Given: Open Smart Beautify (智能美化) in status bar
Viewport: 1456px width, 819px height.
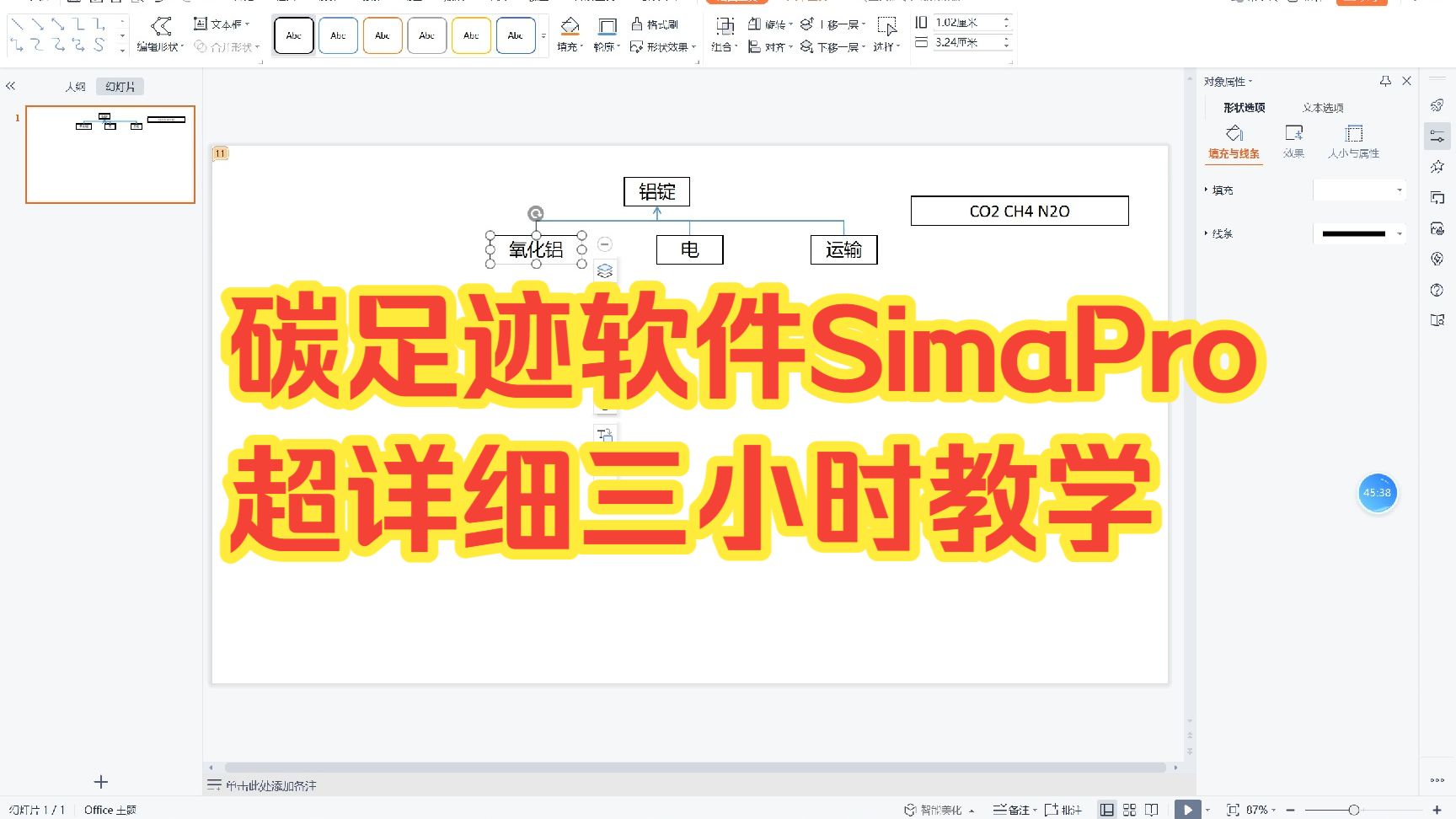Looking at the screenshot, I should [939, 810].
